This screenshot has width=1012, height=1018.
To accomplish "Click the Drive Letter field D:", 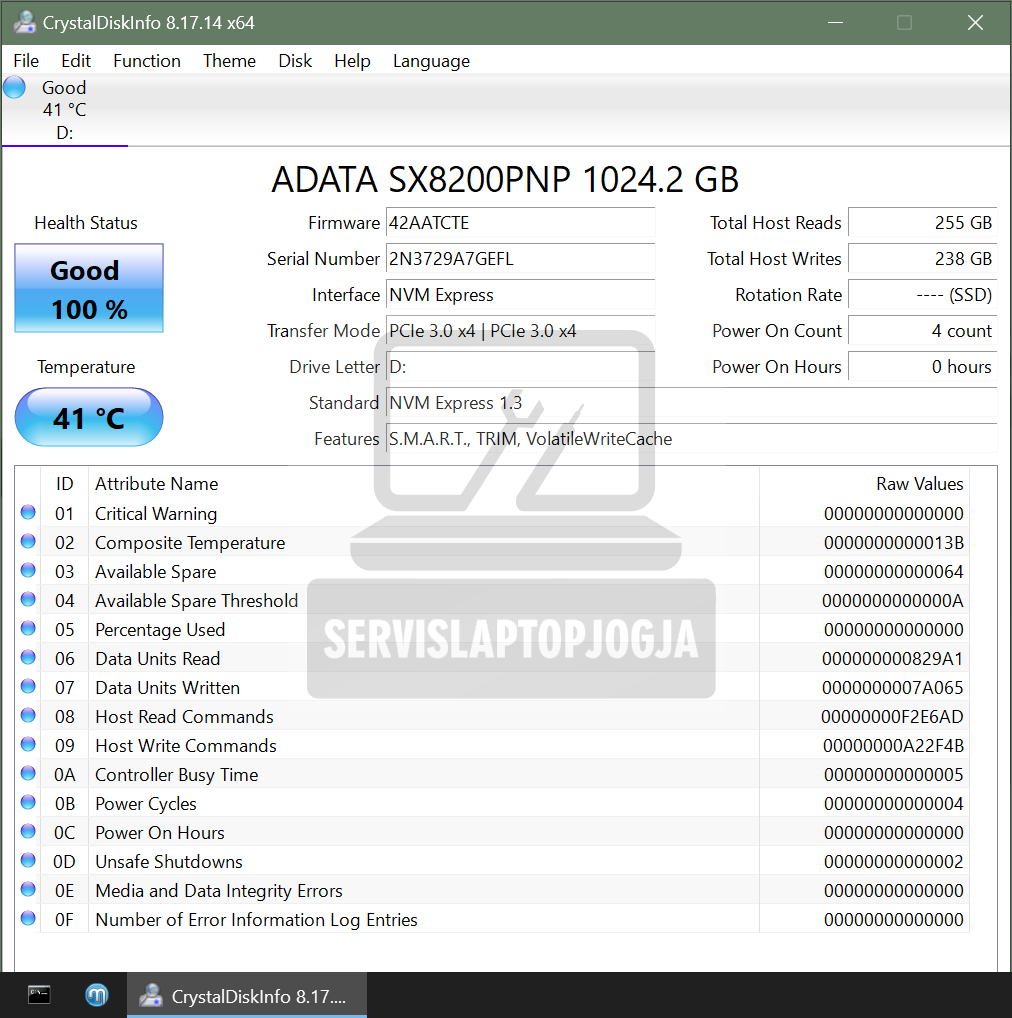I will click(x=521, y=367).
